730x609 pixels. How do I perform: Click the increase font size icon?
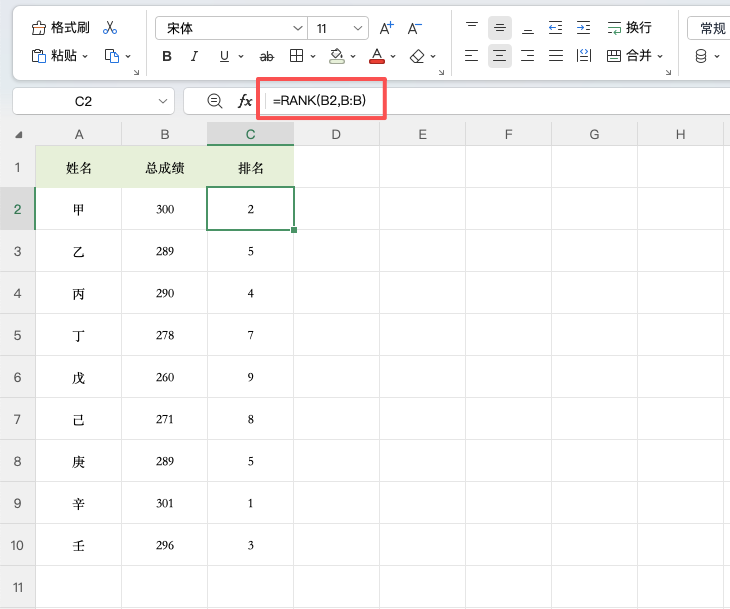tap(386, 28)
